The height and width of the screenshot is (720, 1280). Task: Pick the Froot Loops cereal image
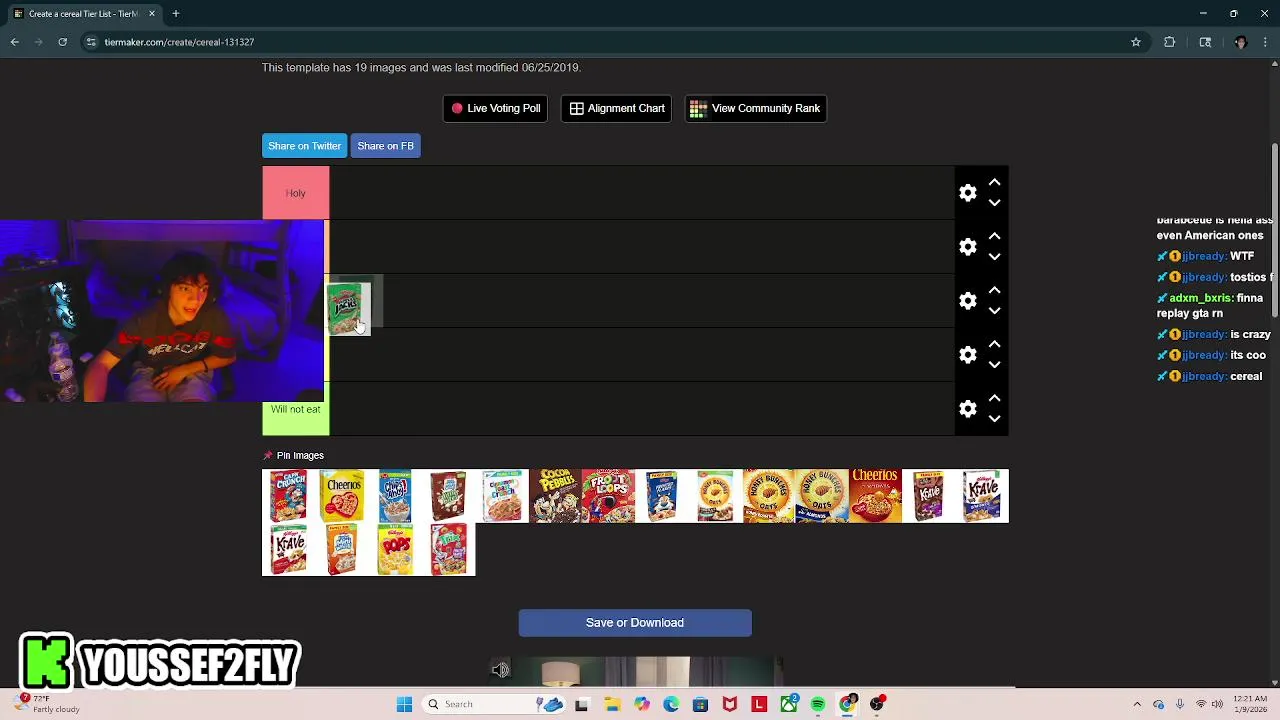(x=608, y=496)
